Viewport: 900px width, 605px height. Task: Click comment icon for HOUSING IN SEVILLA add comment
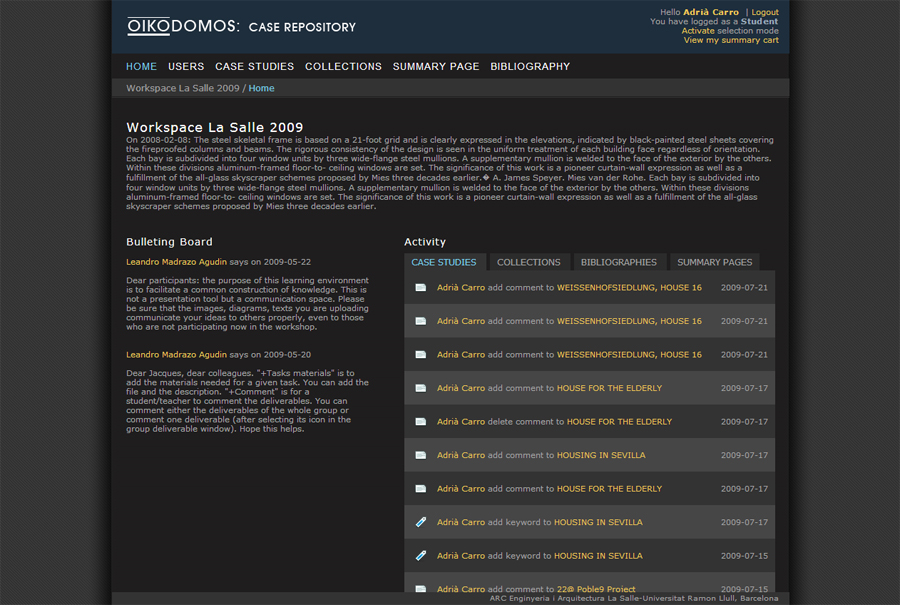[x=421, y=455]
